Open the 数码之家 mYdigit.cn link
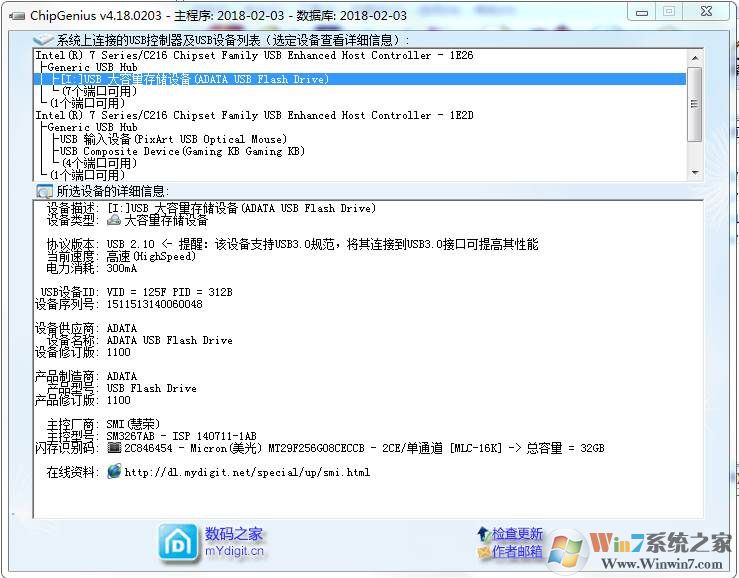This screenshot has height=578, width=739. coord(234,542)
